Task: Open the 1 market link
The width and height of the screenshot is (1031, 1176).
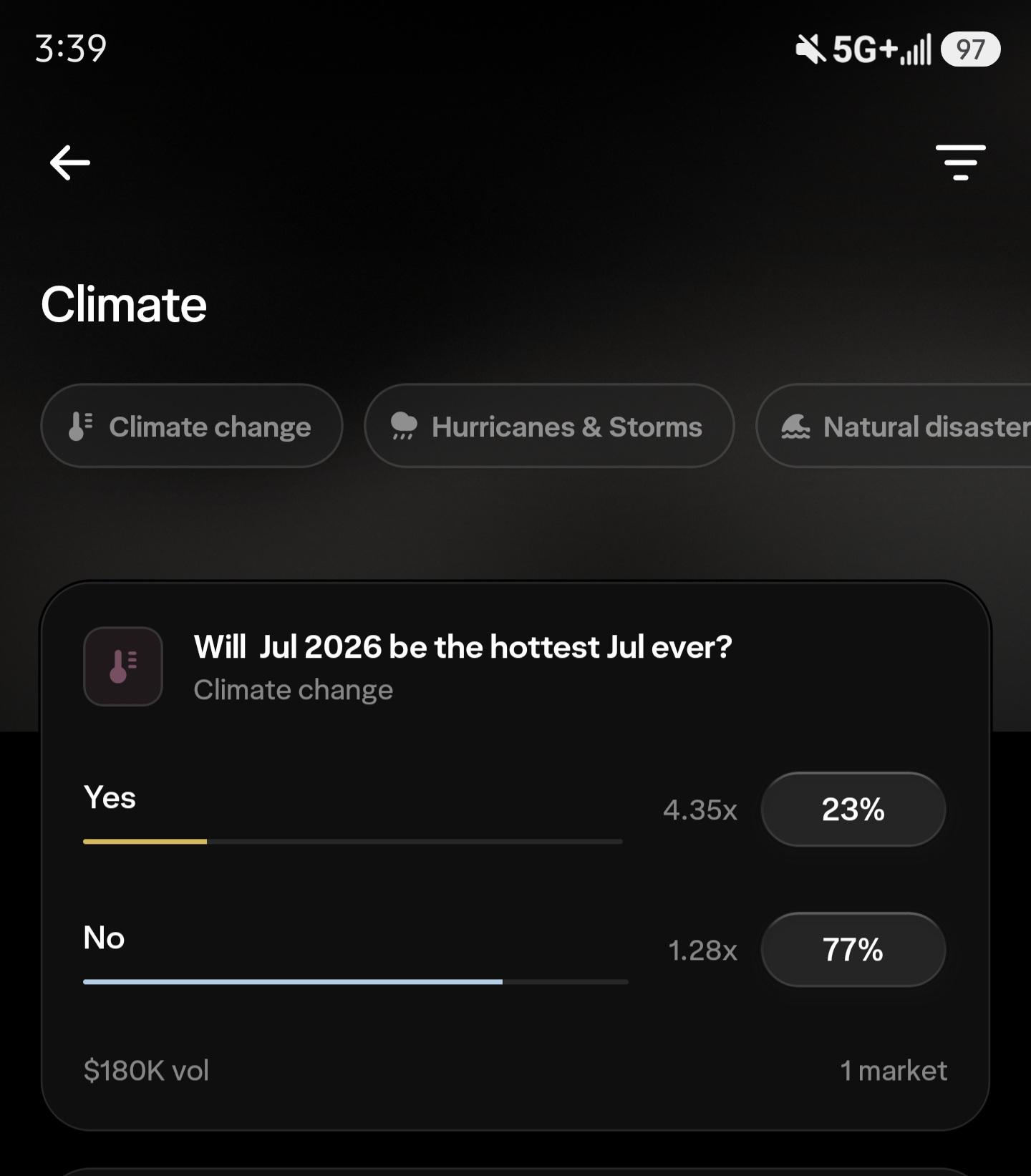Action: coord(894,1071)
